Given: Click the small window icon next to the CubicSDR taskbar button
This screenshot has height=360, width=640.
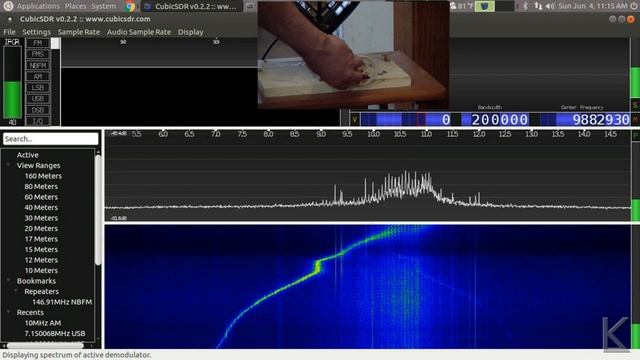Looking at the screenshot, I should 250,6.
